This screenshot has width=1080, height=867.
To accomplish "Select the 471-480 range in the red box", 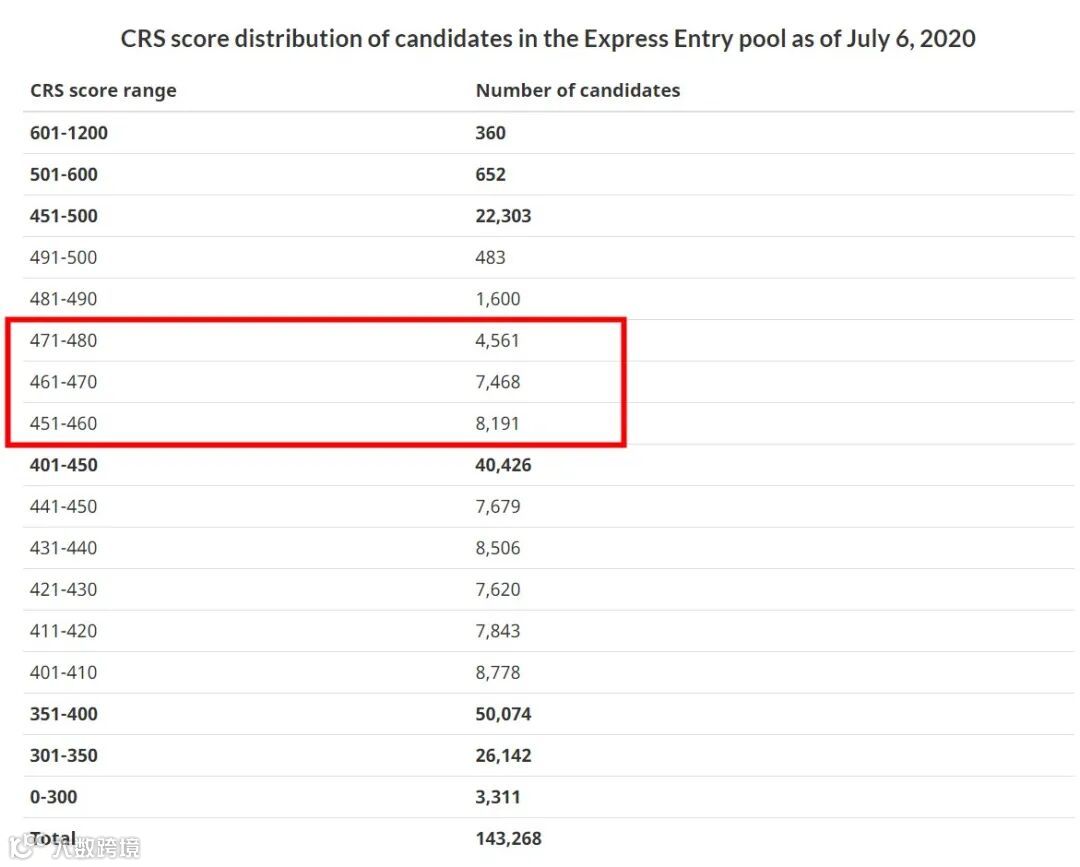I will coord(64,340).
